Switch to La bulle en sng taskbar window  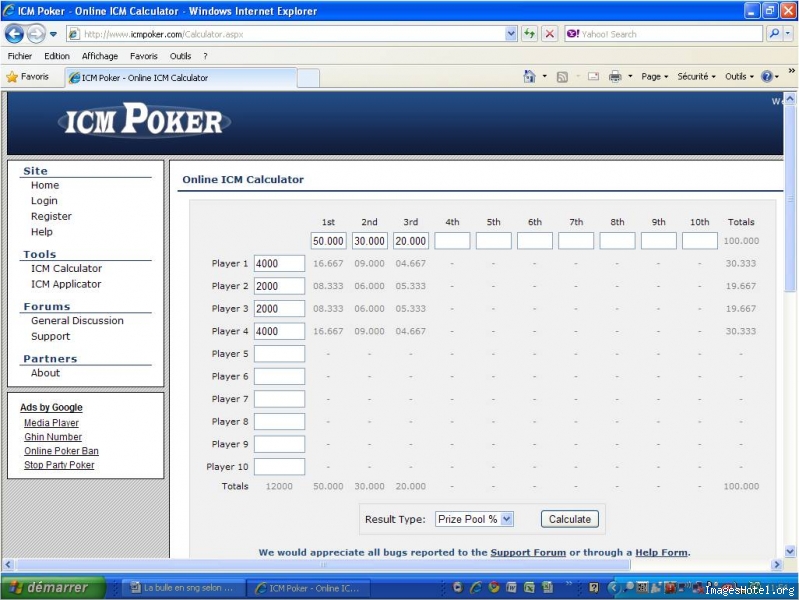(x=181, y=588)
